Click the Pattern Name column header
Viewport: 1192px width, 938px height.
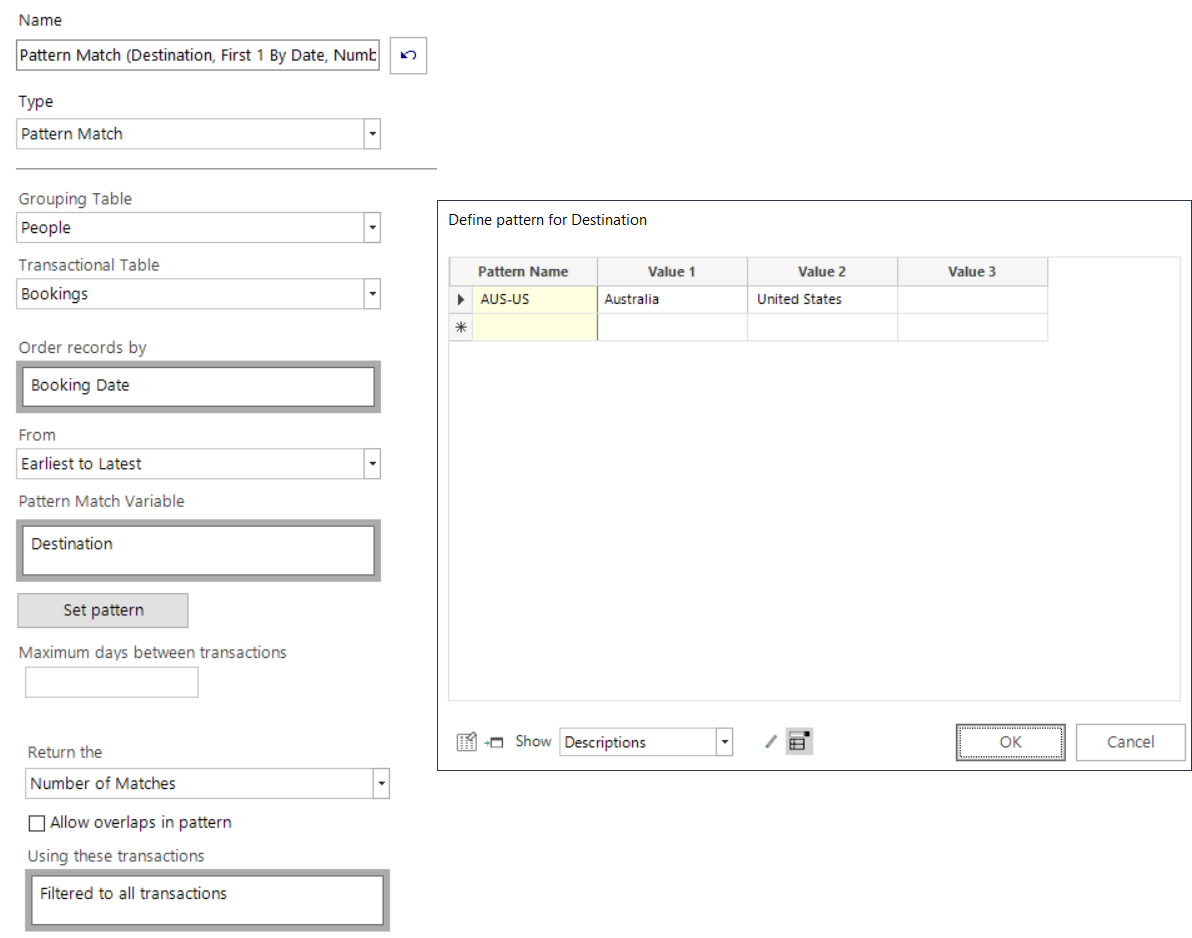(523, 271)
